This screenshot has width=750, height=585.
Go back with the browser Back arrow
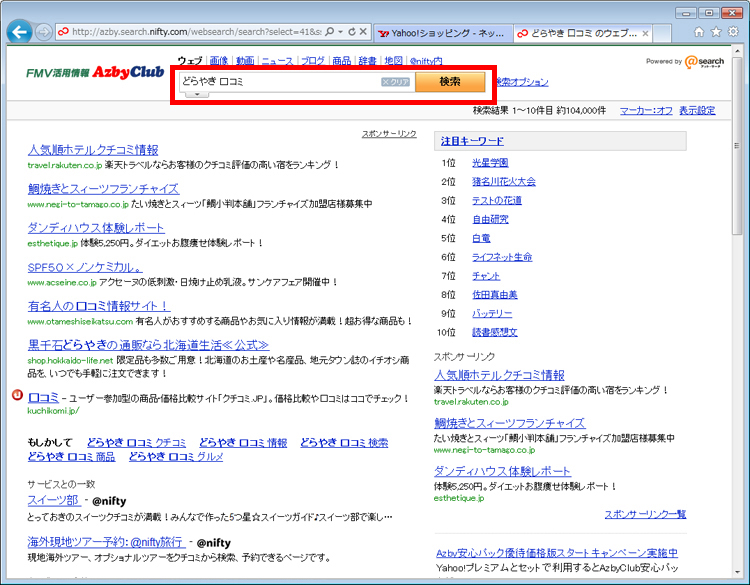pyautogui.click(x=20, y=32)
